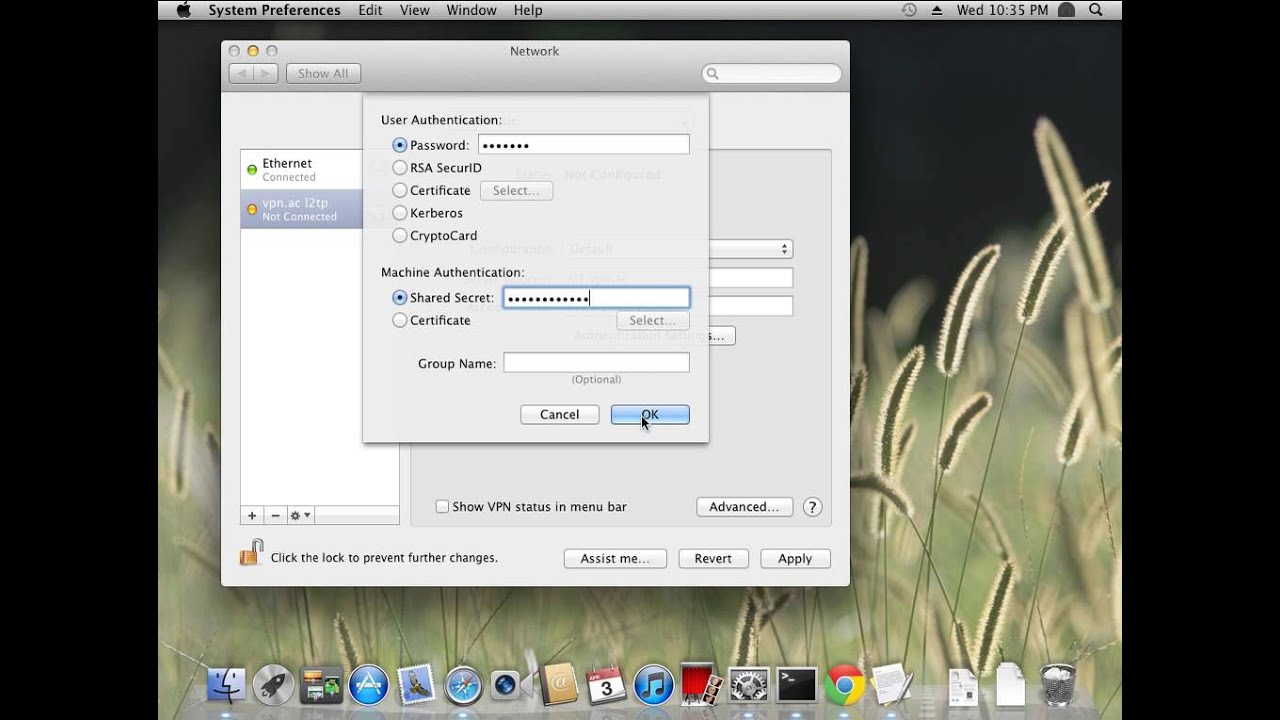The image size is (1280, 720).
Task: Open the help question mark button
Action: (x=812, y=507)
